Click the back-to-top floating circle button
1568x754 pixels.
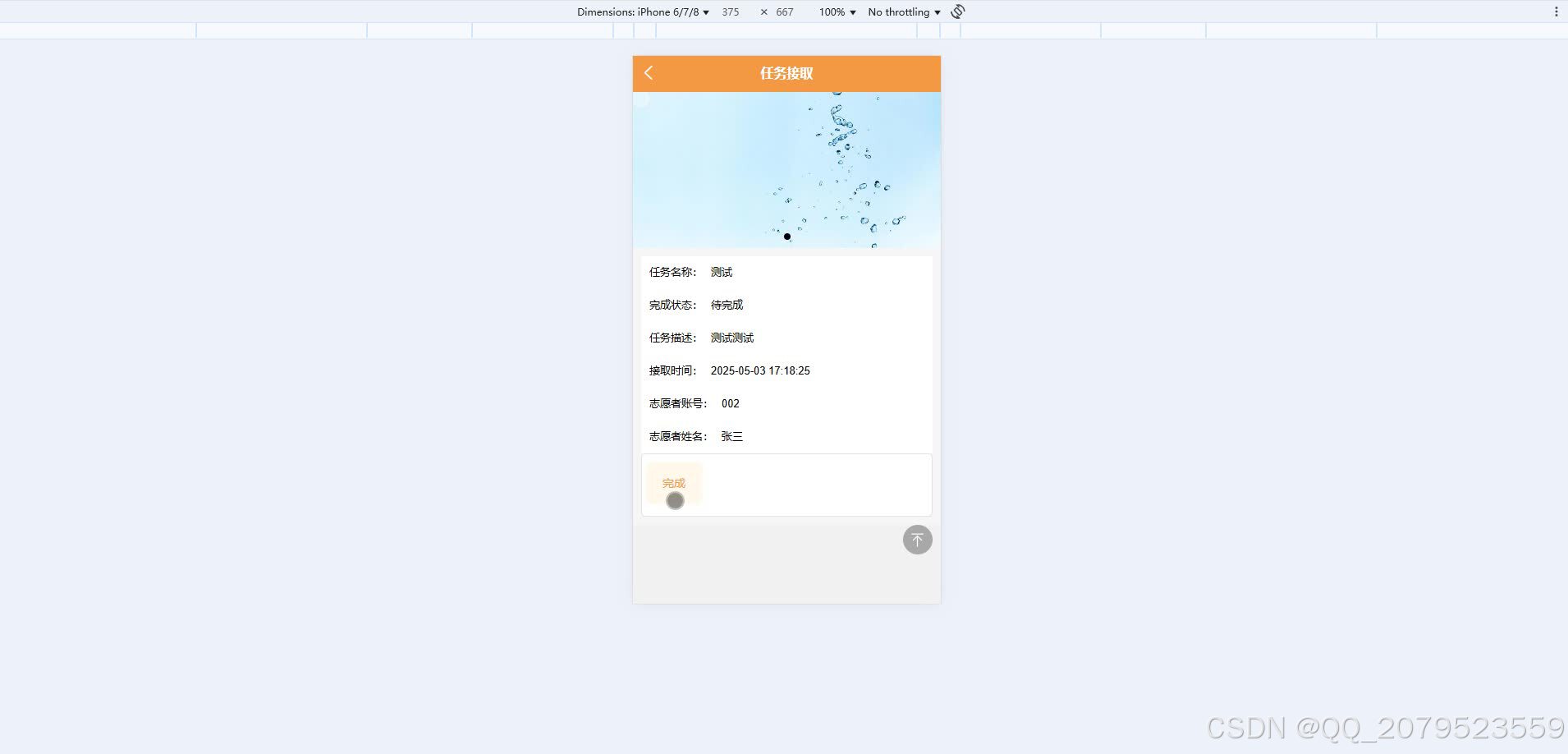917,540
